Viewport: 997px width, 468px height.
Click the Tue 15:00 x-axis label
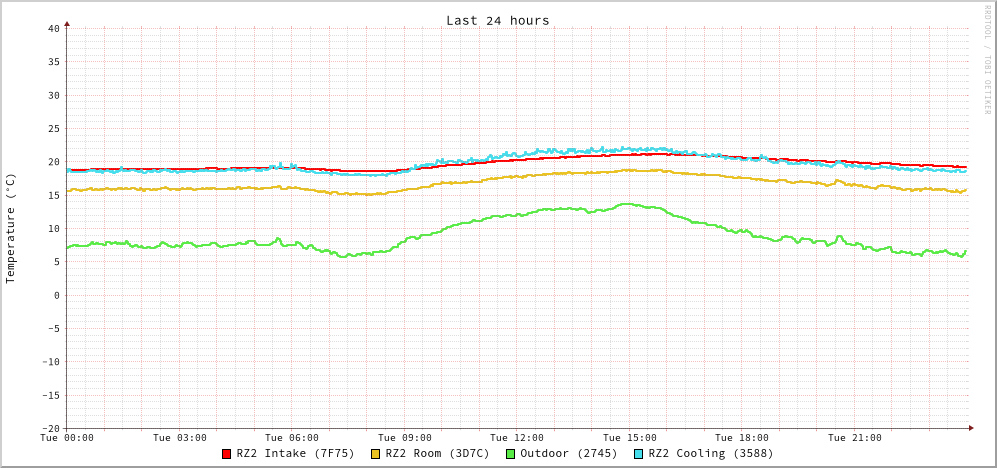click(629, 438)
